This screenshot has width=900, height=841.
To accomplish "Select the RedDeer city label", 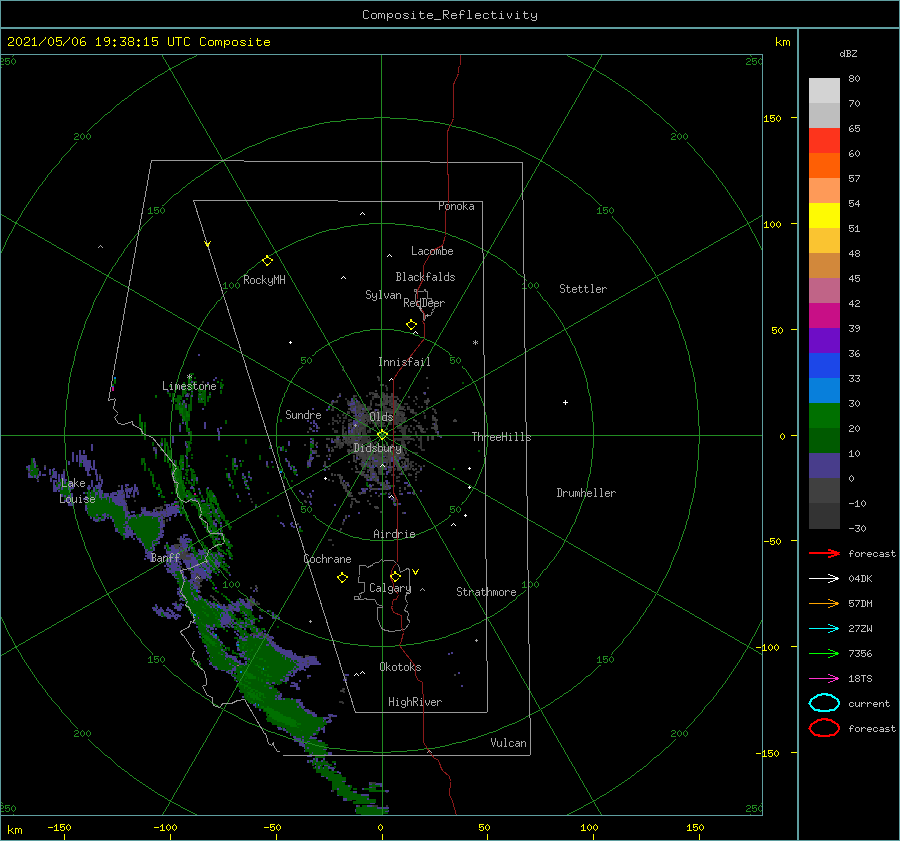I will [x=424, y=303].
